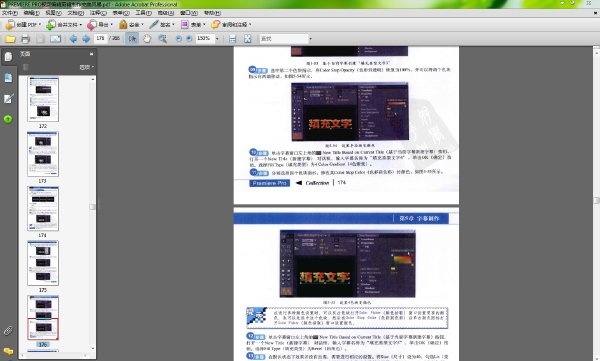The height and width of the screenshot is (361, 600).
Task: Open the Find box dropdown arrow
Action: click(x=310, y=39)
